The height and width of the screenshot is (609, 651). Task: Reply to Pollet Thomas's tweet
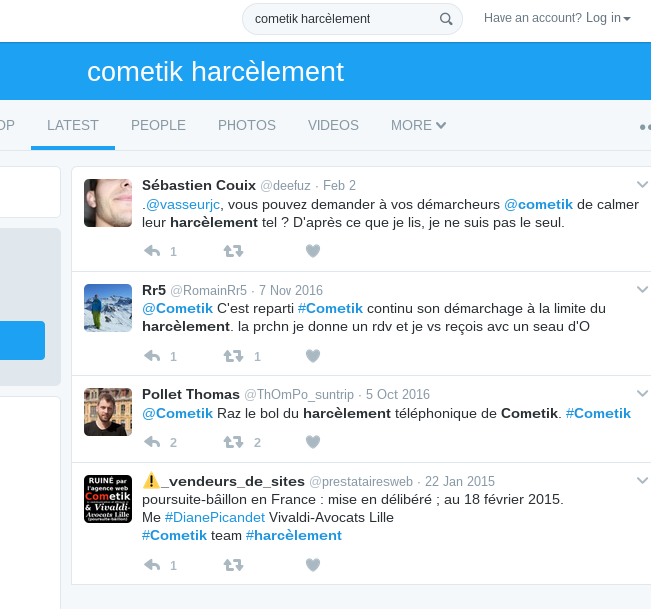click(x=152, y=442)
